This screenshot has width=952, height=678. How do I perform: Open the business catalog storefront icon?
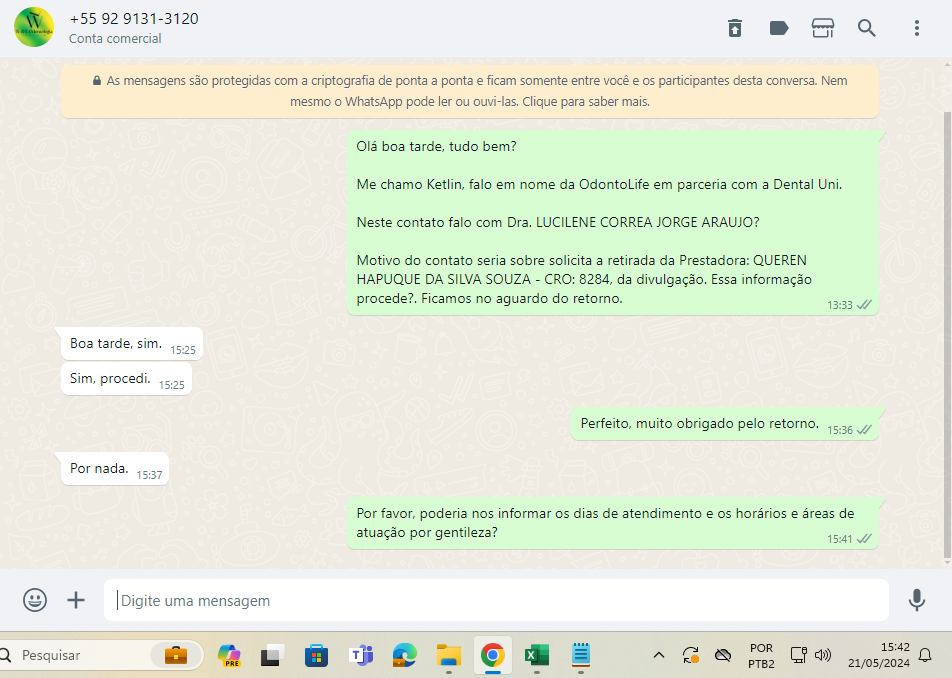tap(822, 28)
